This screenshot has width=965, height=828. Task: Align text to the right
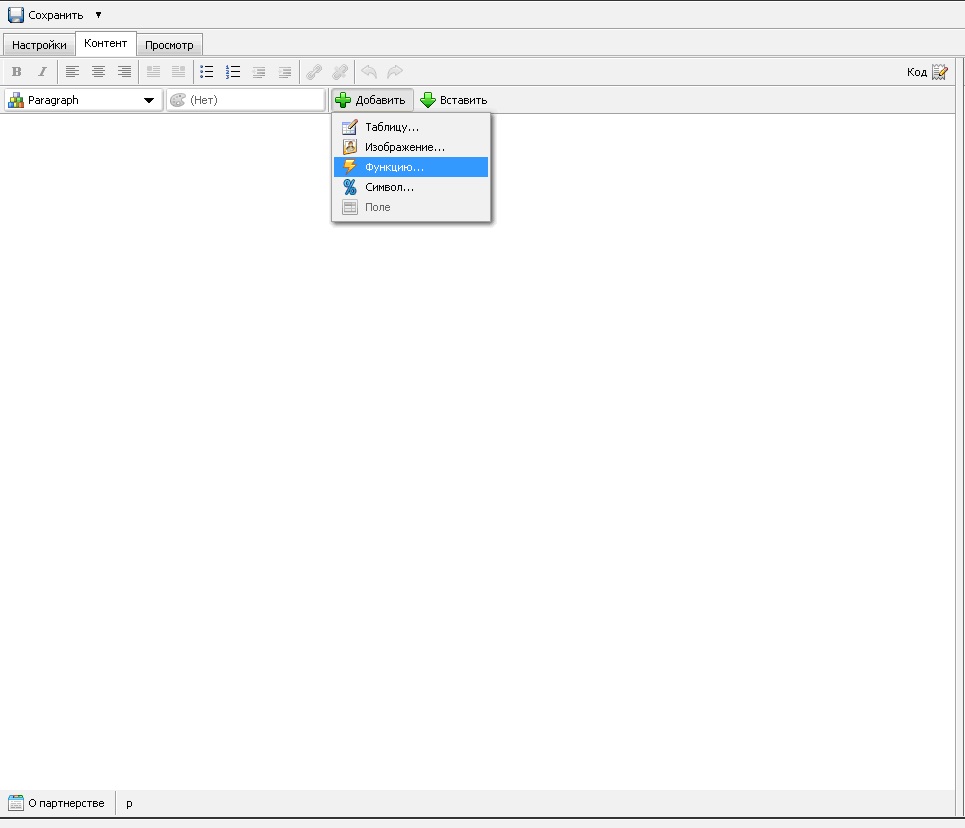[x=124, y=72]
